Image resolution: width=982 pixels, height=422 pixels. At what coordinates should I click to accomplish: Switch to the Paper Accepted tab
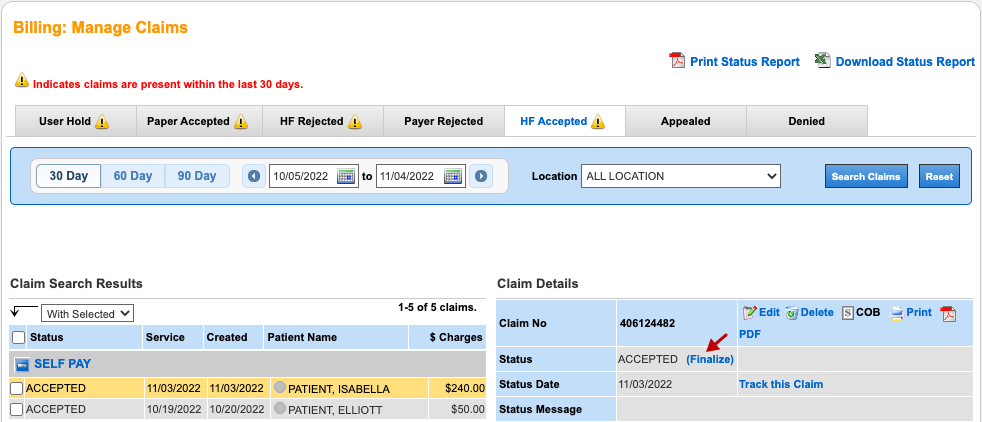(x=197, y=121)
